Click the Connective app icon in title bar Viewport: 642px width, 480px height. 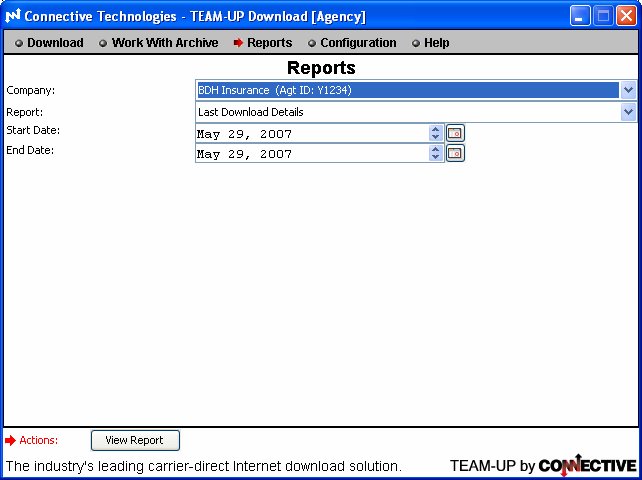point(13,17)
